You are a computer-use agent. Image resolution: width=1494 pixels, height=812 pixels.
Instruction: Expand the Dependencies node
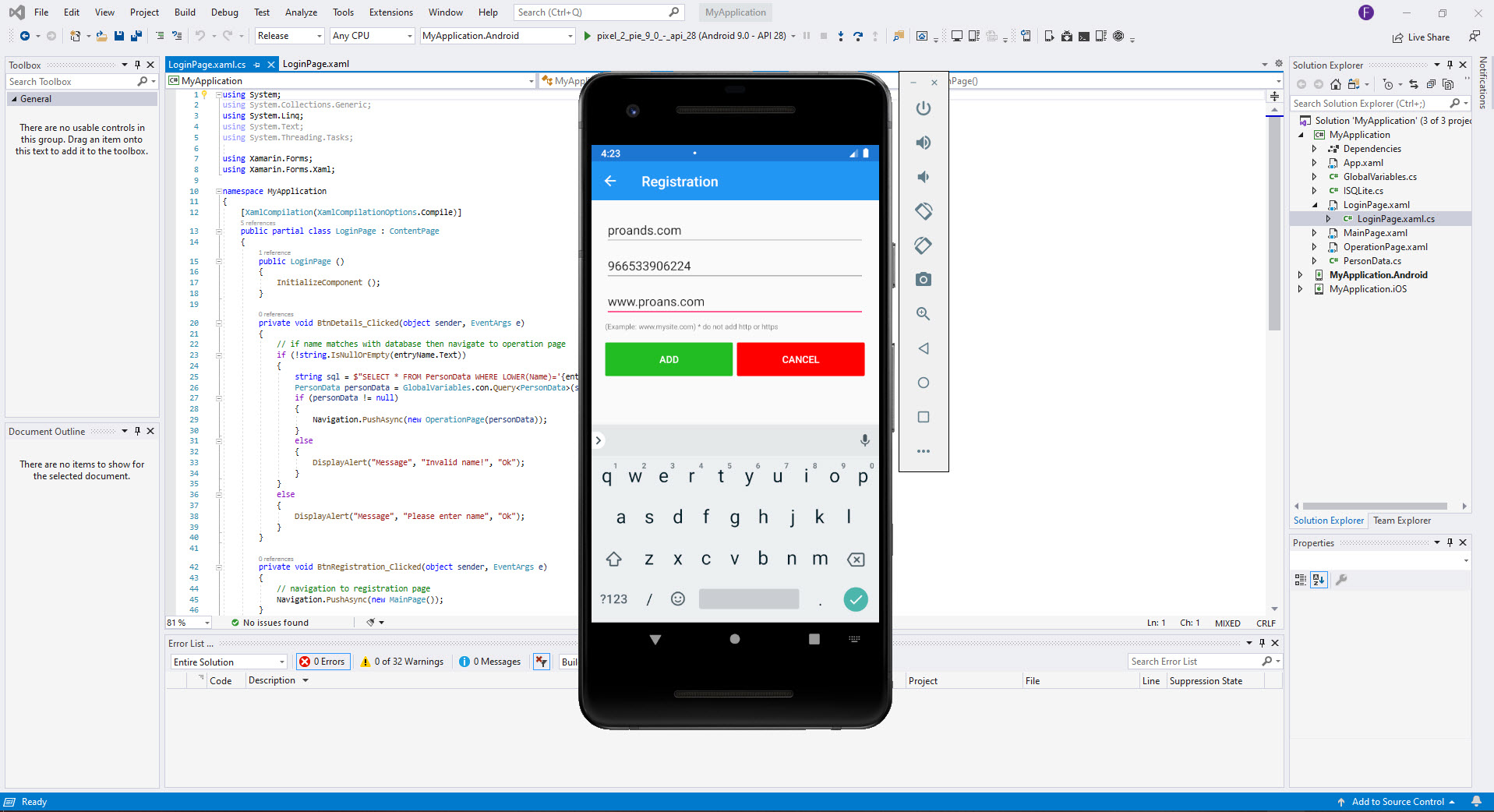click(1314, 149)
